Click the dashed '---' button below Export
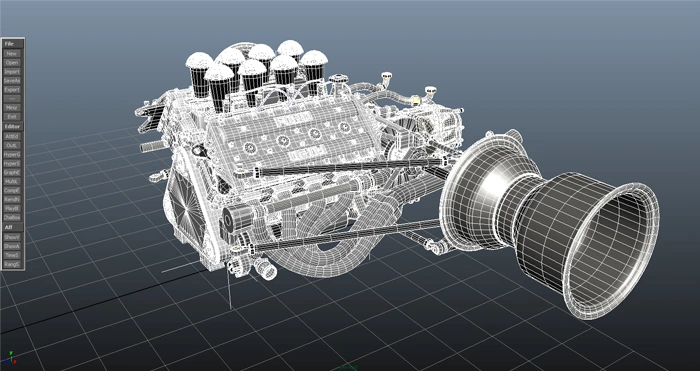 pyautogui.click(x=12, y=99)
